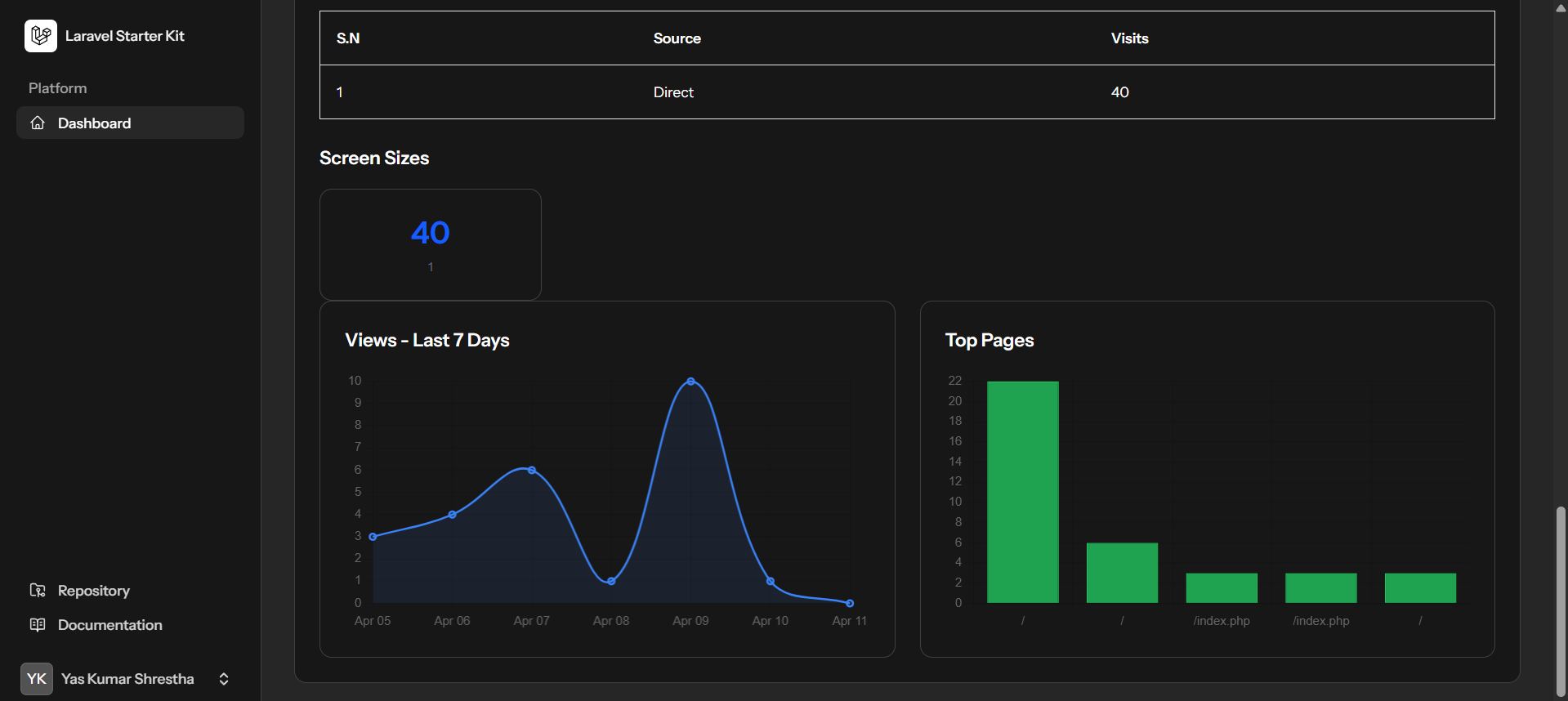Click the Visits column header

click(1130, 38)
